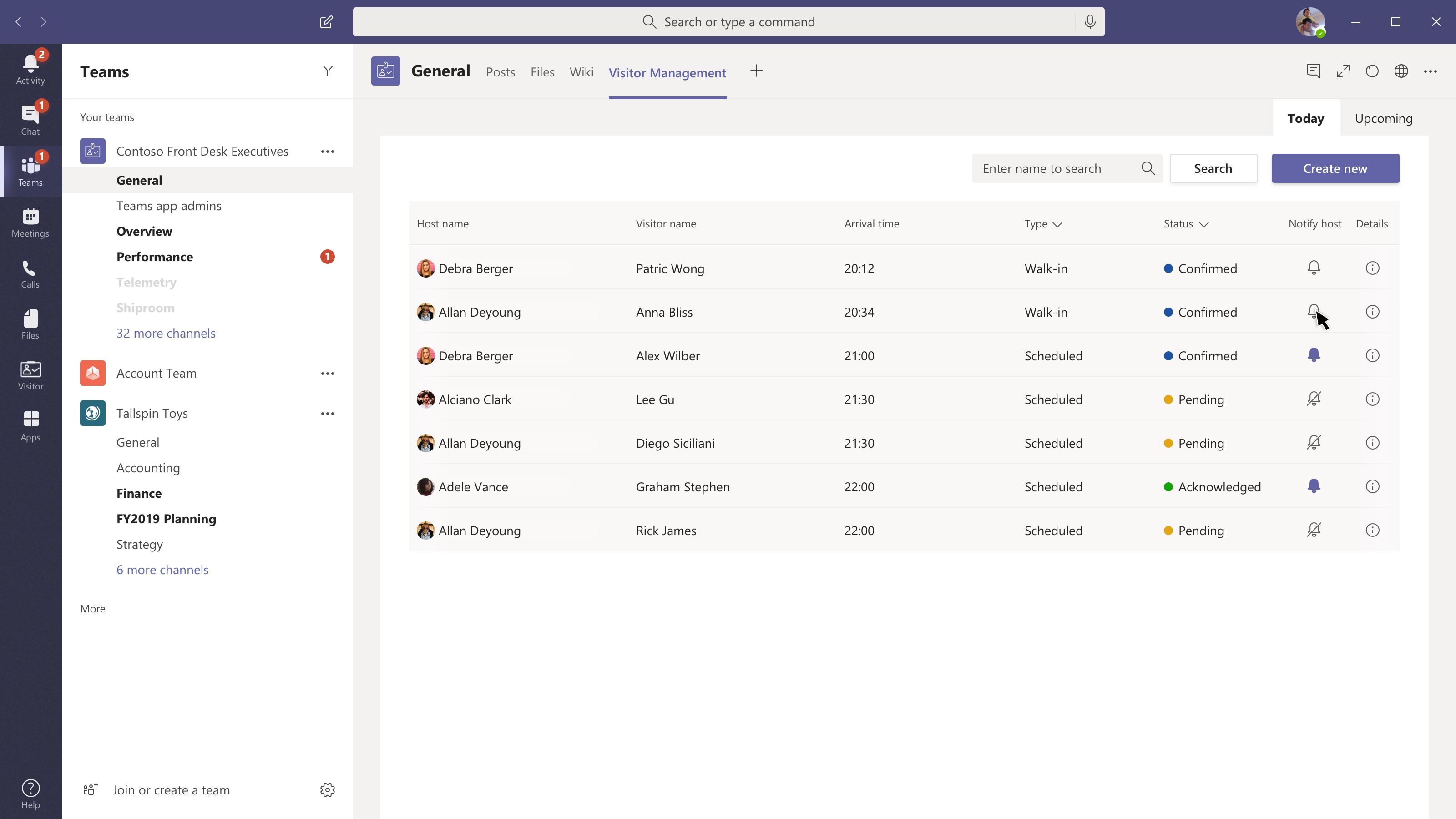This screenshot has width=1456, height=819.
Task: Open the Apps store icon
Action: (30, 425)
